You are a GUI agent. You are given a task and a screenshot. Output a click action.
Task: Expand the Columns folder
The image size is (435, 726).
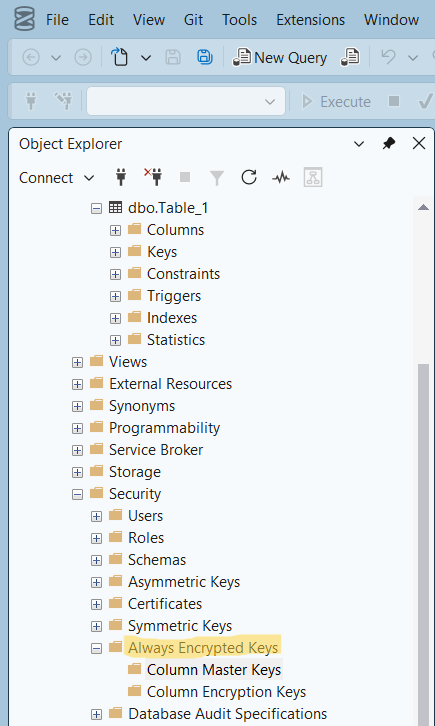coord(115,231)
